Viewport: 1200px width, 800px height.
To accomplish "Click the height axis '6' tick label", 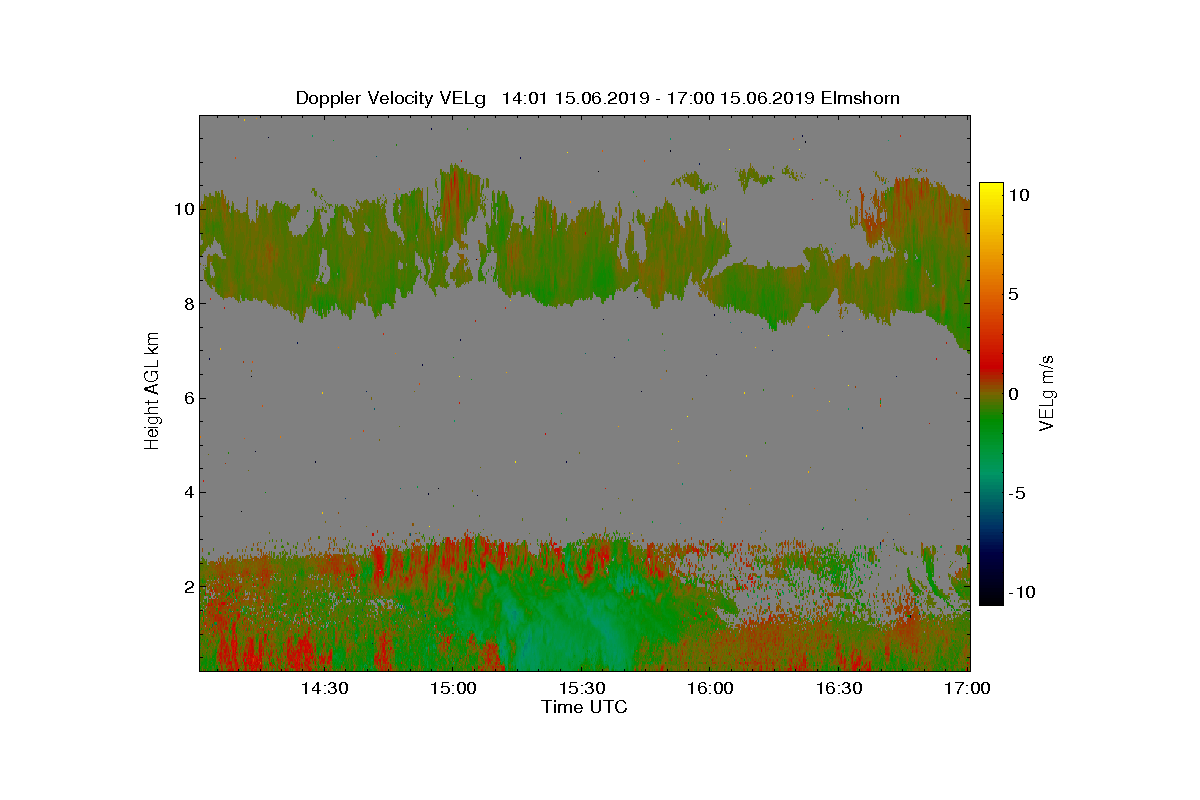I will [187, 398].
